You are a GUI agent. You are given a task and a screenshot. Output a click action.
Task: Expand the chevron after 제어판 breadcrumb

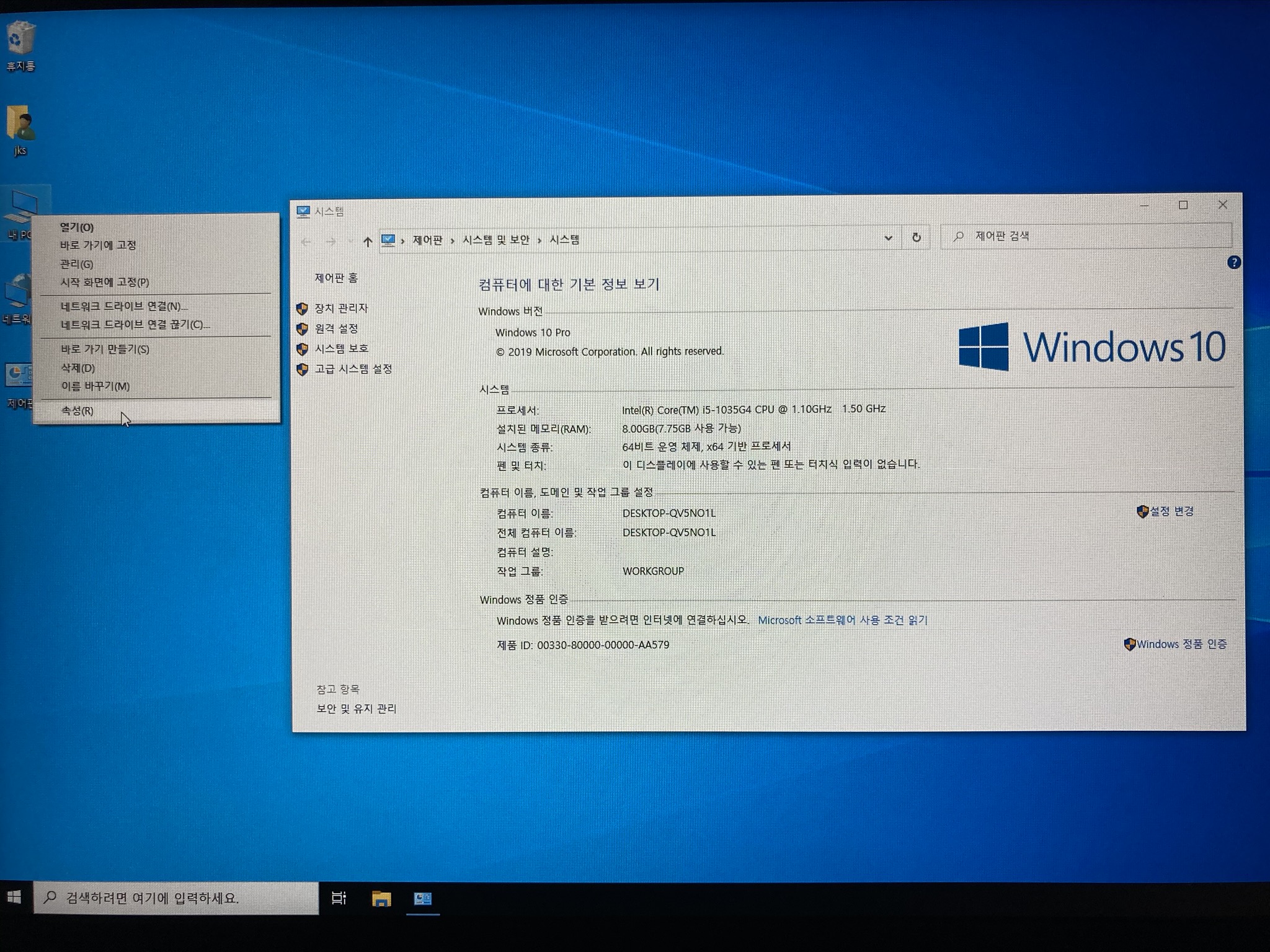click(x=453, y=240)
